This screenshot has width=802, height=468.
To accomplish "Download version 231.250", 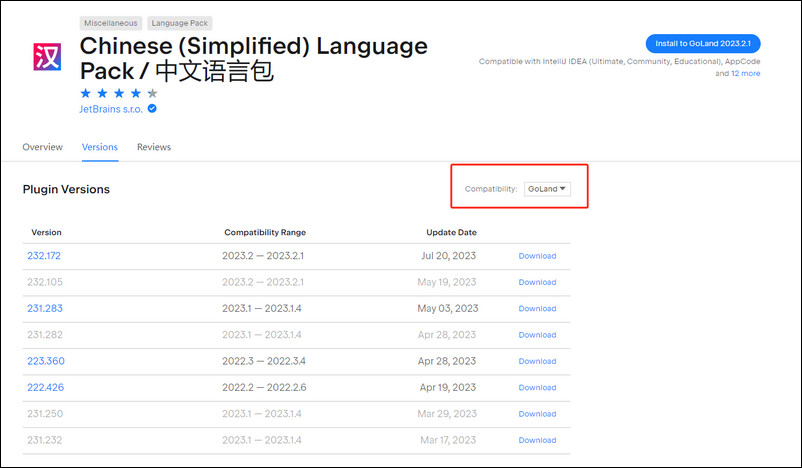I will point(537,414).
